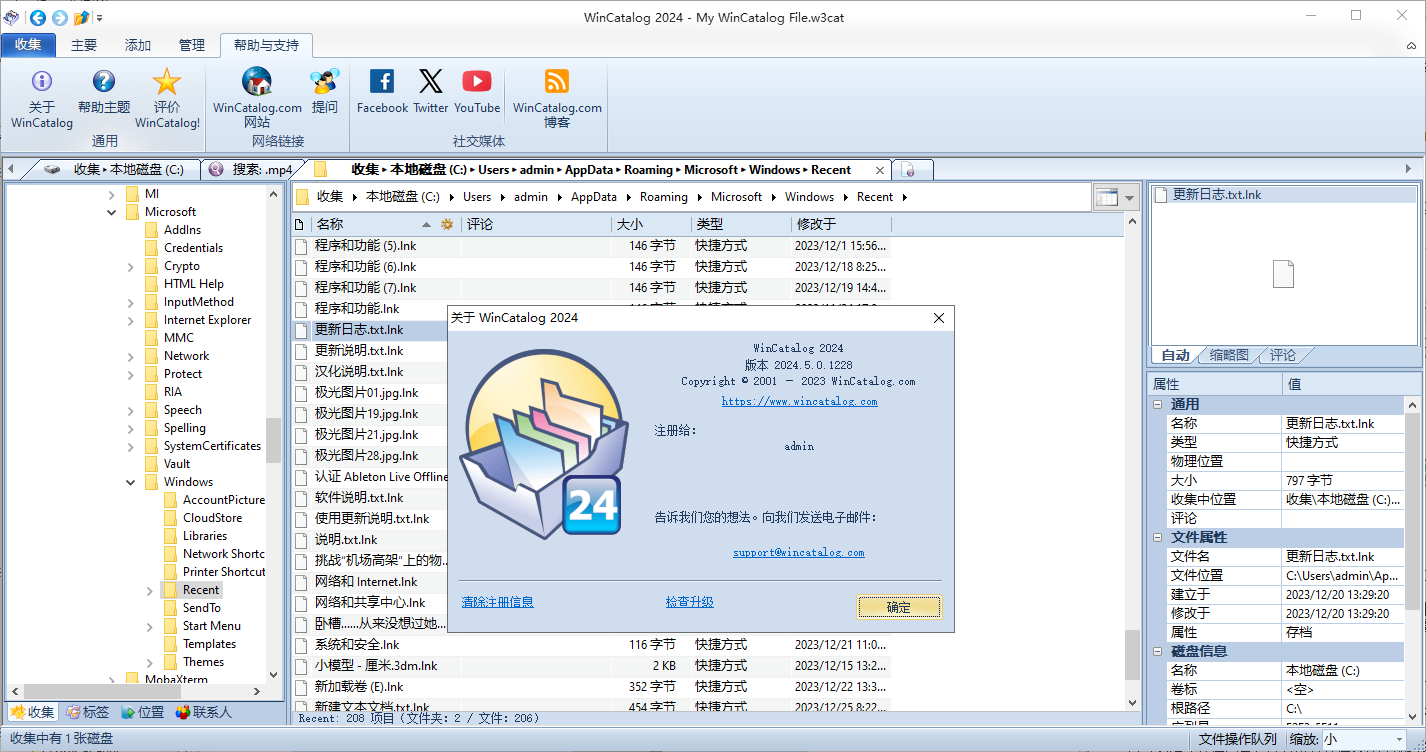This screenshot has height=752, width=1426.
Task: Open the WinCatalog.com blog RSS icon
Action: 557,81
